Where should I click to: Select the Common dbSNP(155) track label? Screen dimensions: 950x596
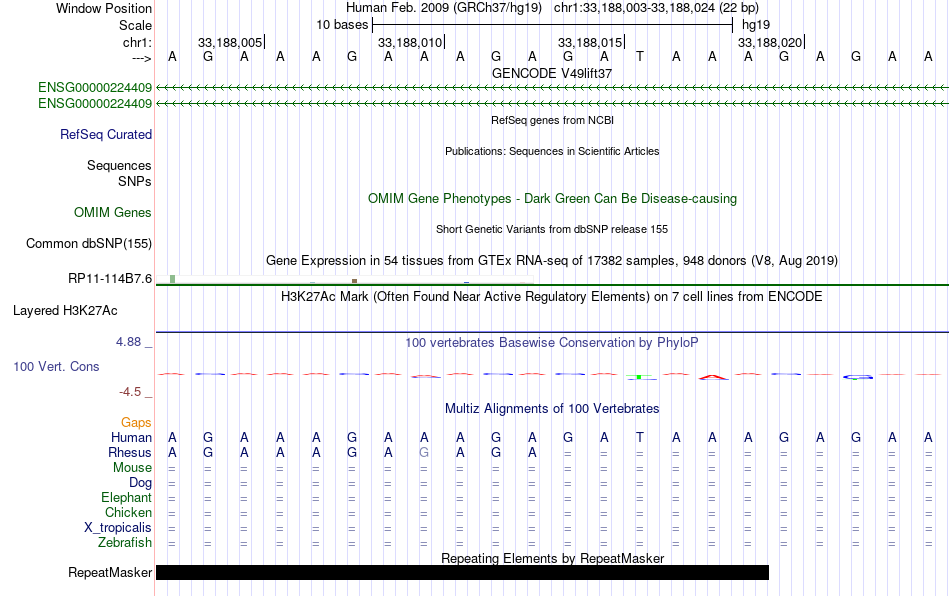click(88, 243)
